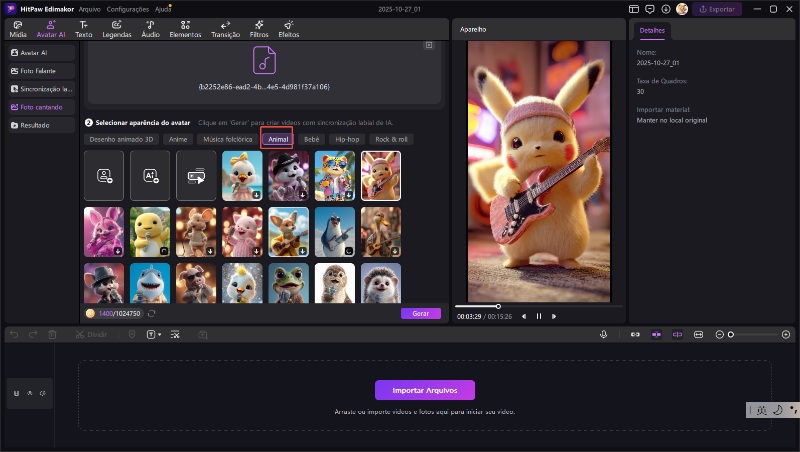Select the Avatar AI toolbar section
This screenshot has width=800, height=452.
[51, 29]
